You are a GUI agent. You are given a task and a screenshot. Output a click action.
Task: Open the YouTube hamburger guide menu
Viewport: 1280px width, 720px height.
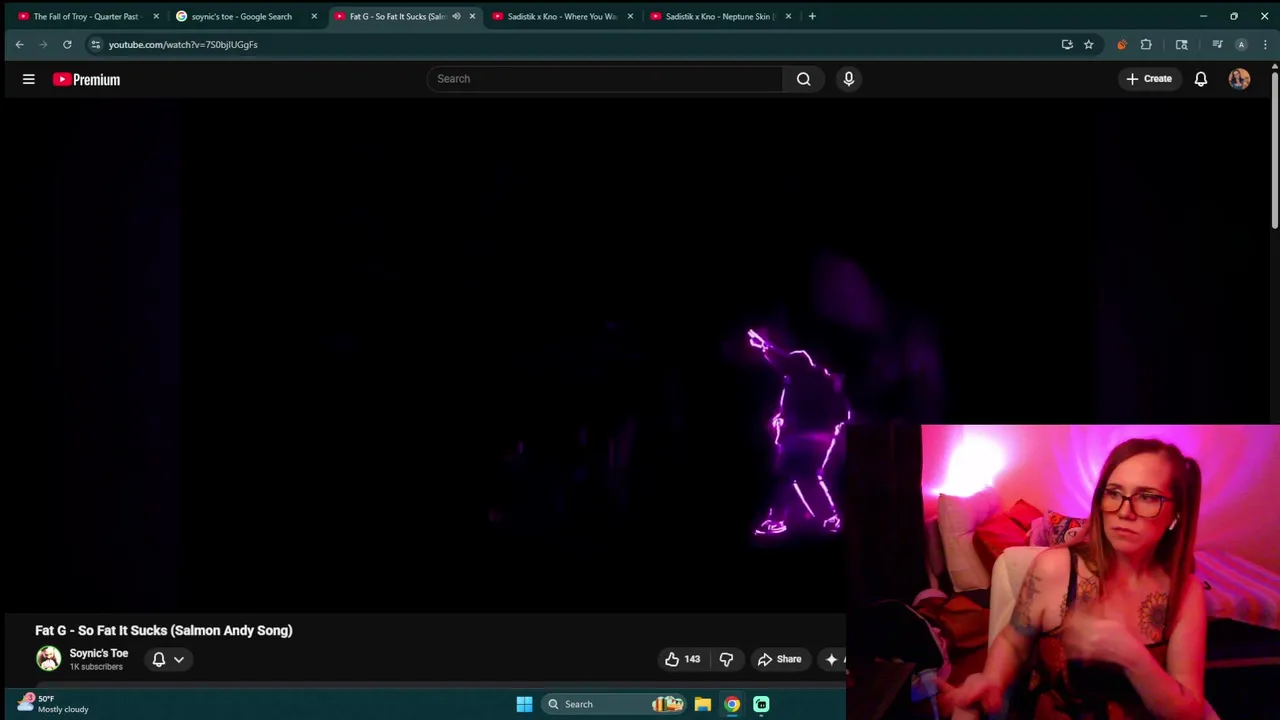[x=29, y=79]
